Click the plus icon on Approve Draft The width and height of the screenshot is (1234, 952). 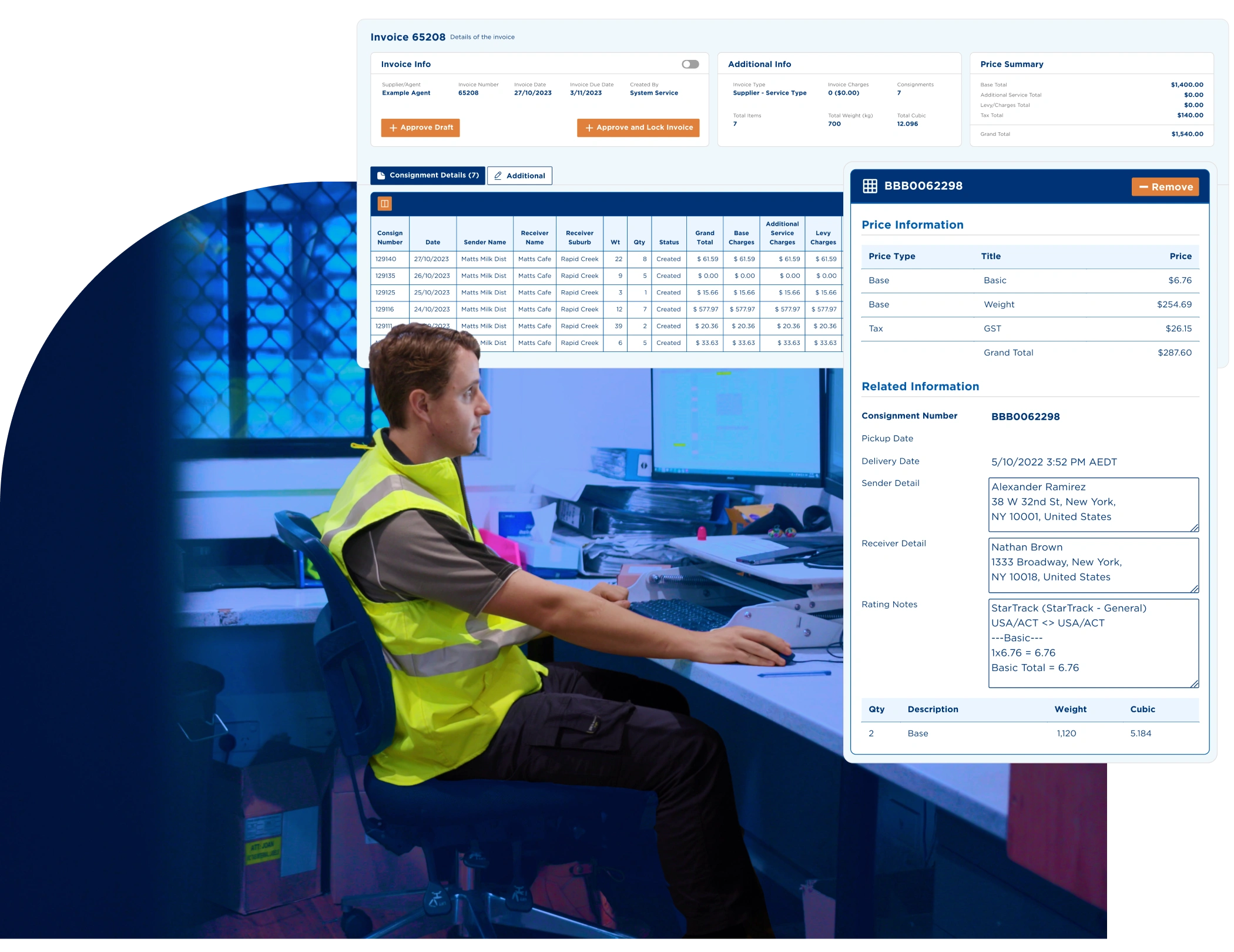tap(392, 128)
